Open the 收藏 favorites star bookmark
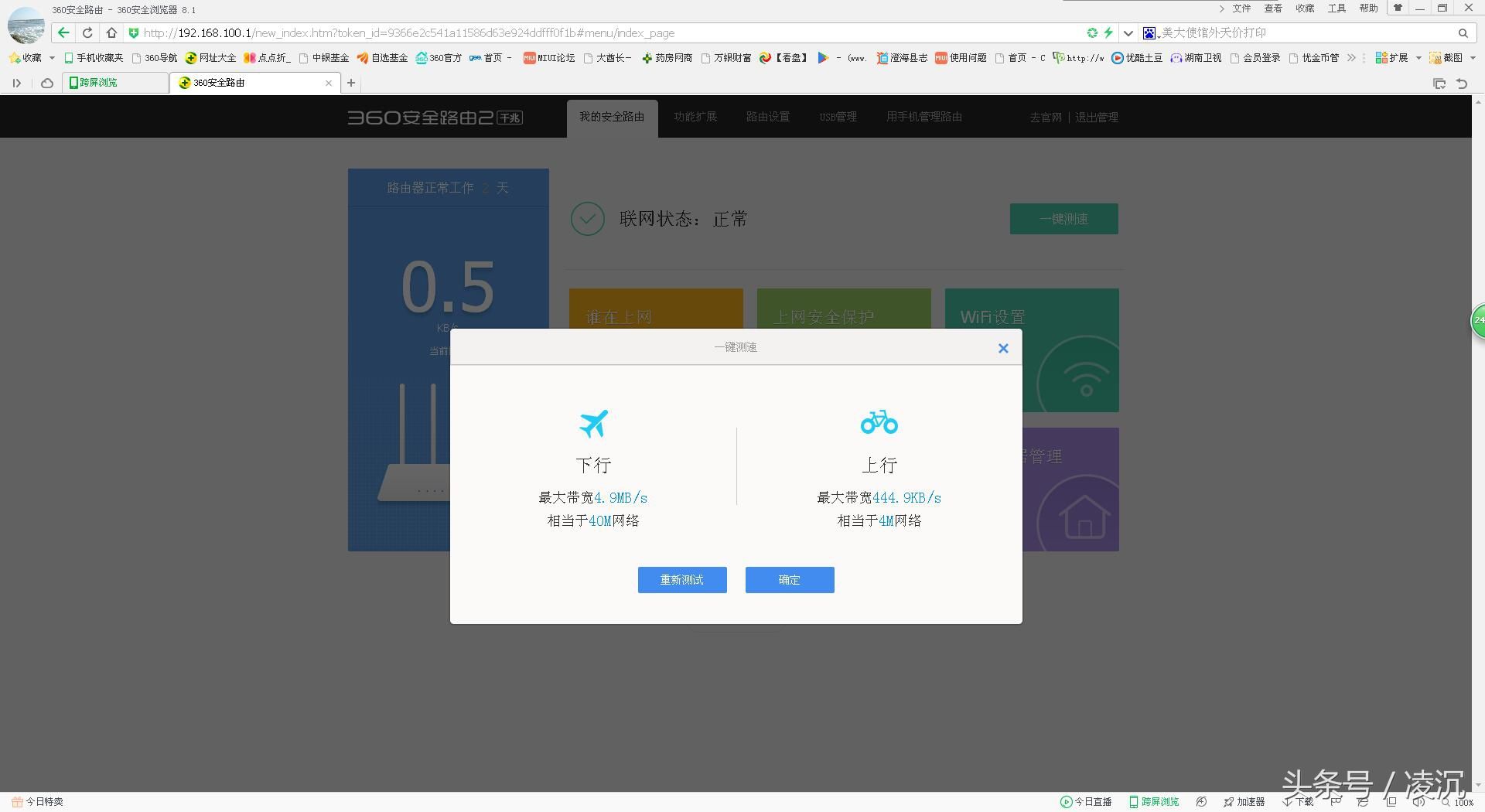 coord(25,58)
